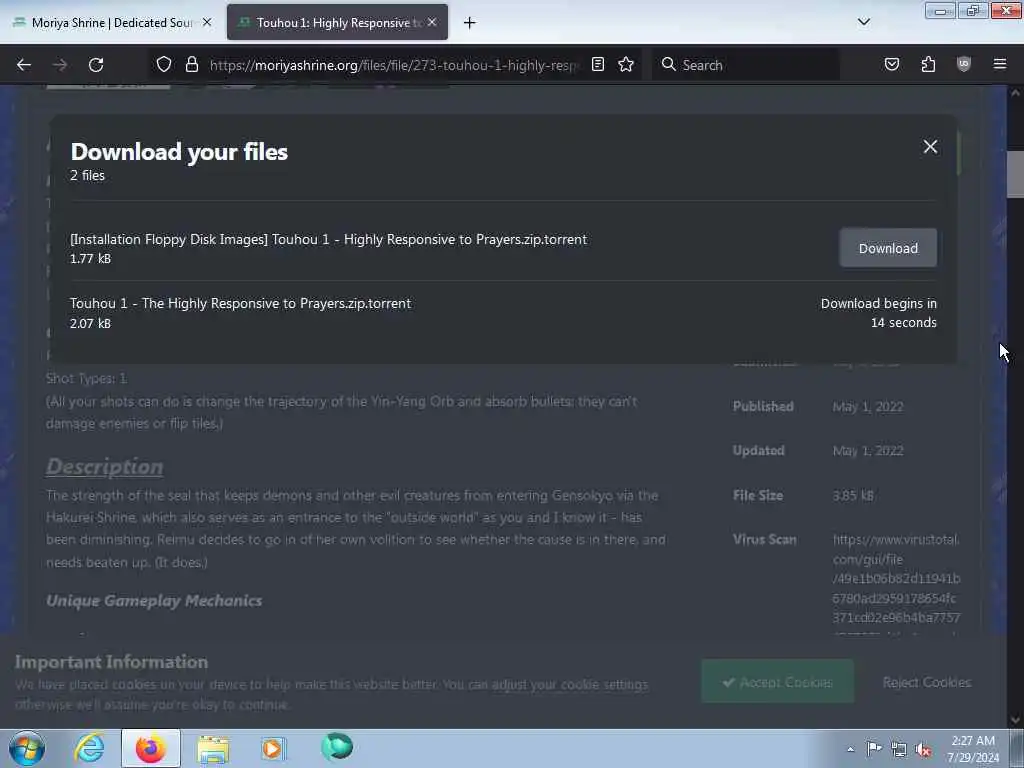List all tabs with the chevron
This screenshot has height=768, width=1024.
(863, 22)
